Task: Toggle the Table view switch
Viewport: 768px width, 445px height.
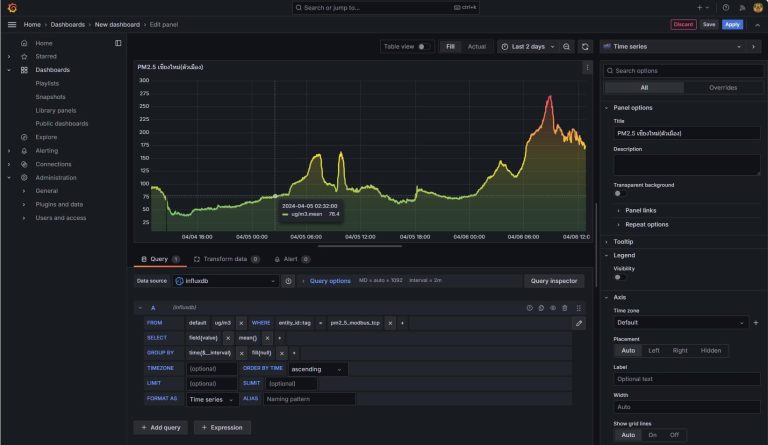Action: point(424,46)
